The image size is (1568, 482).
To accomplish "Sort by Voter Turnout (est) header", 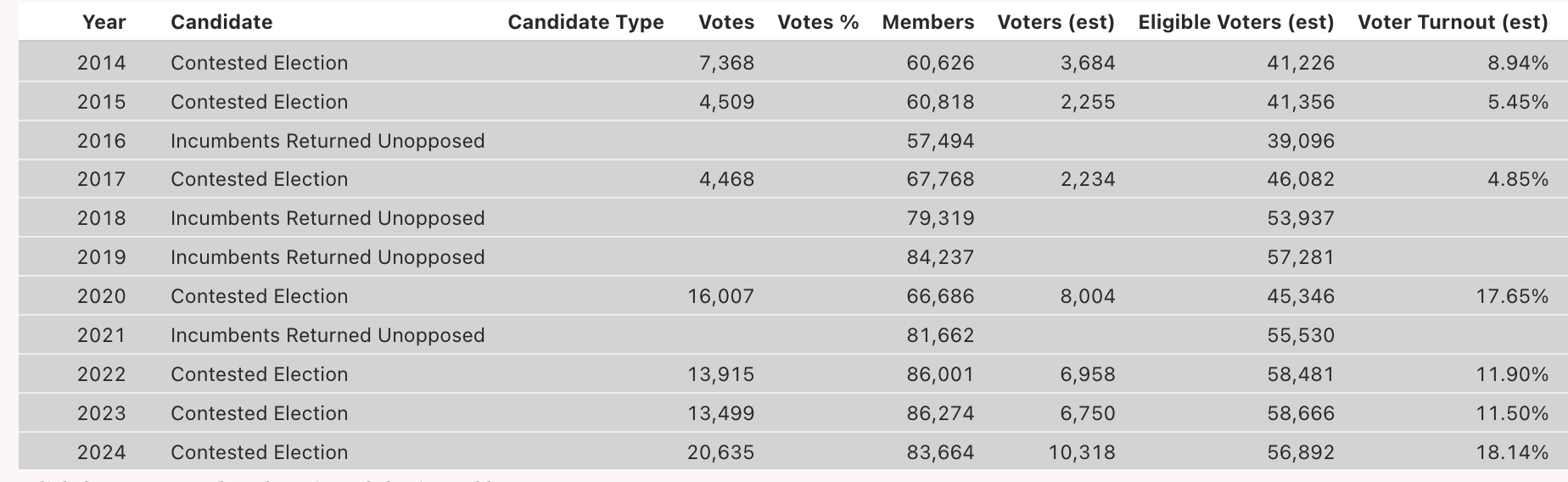I will tap(1453, 22).
